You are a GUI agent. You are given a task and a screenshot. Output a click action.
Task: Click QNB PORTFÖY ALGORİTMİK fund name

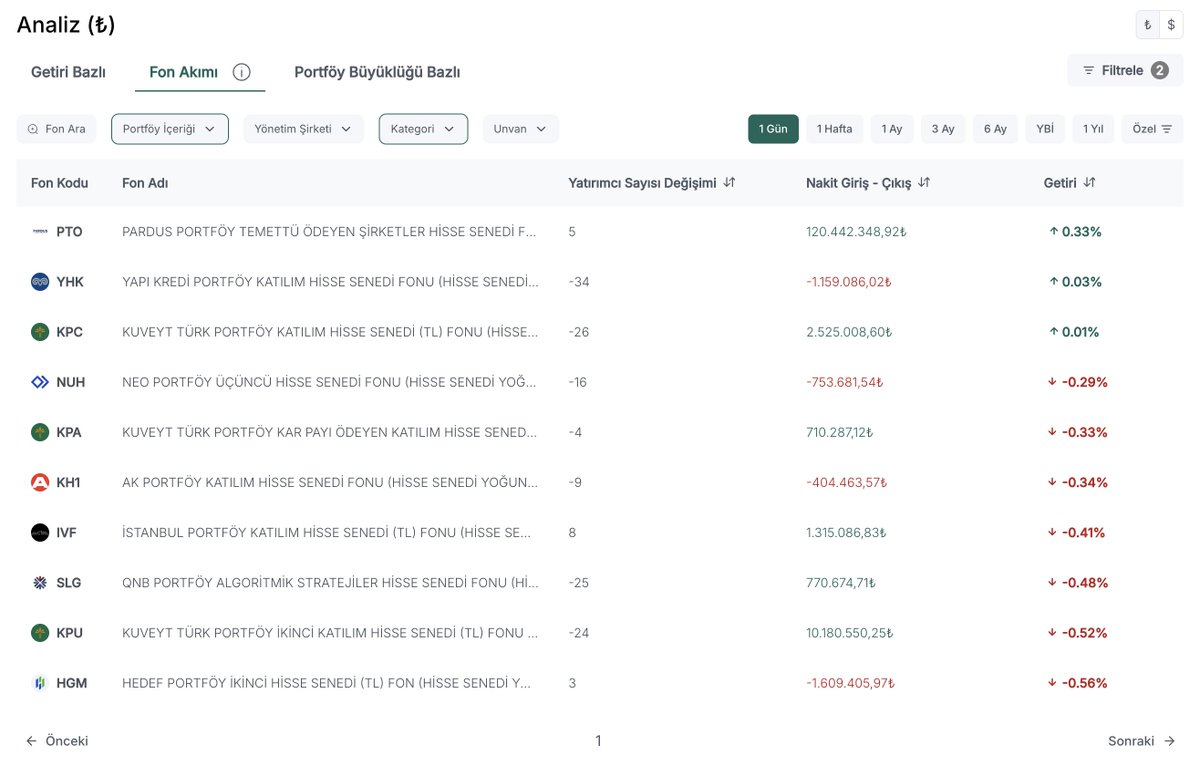[330, 582]
